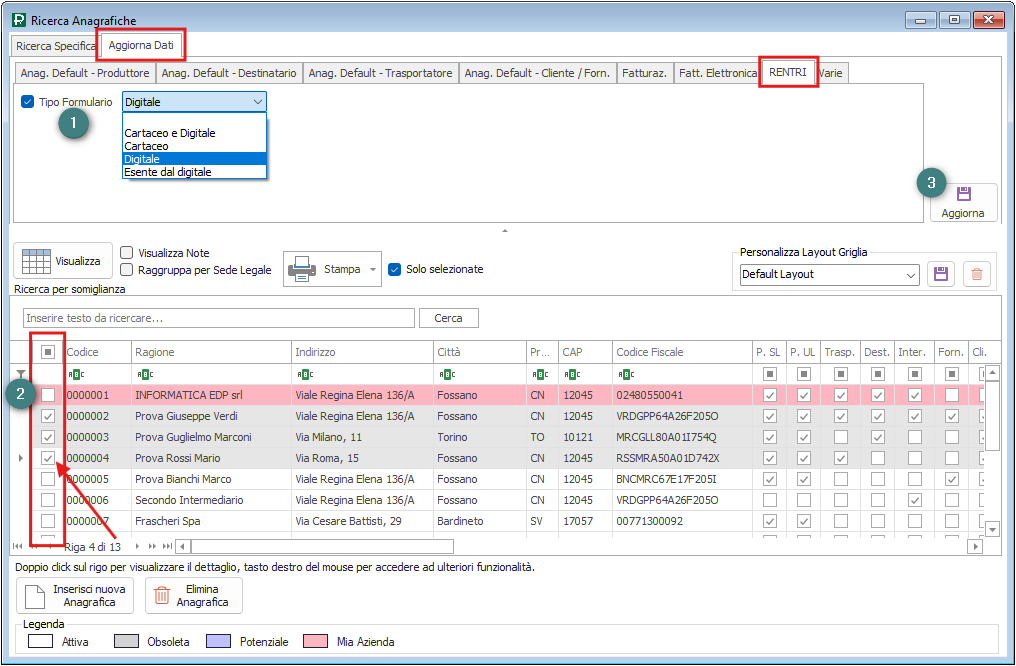Switch to the Ricerca Specifica tab
Viewport: 1016px width, 666px height.
56,46
